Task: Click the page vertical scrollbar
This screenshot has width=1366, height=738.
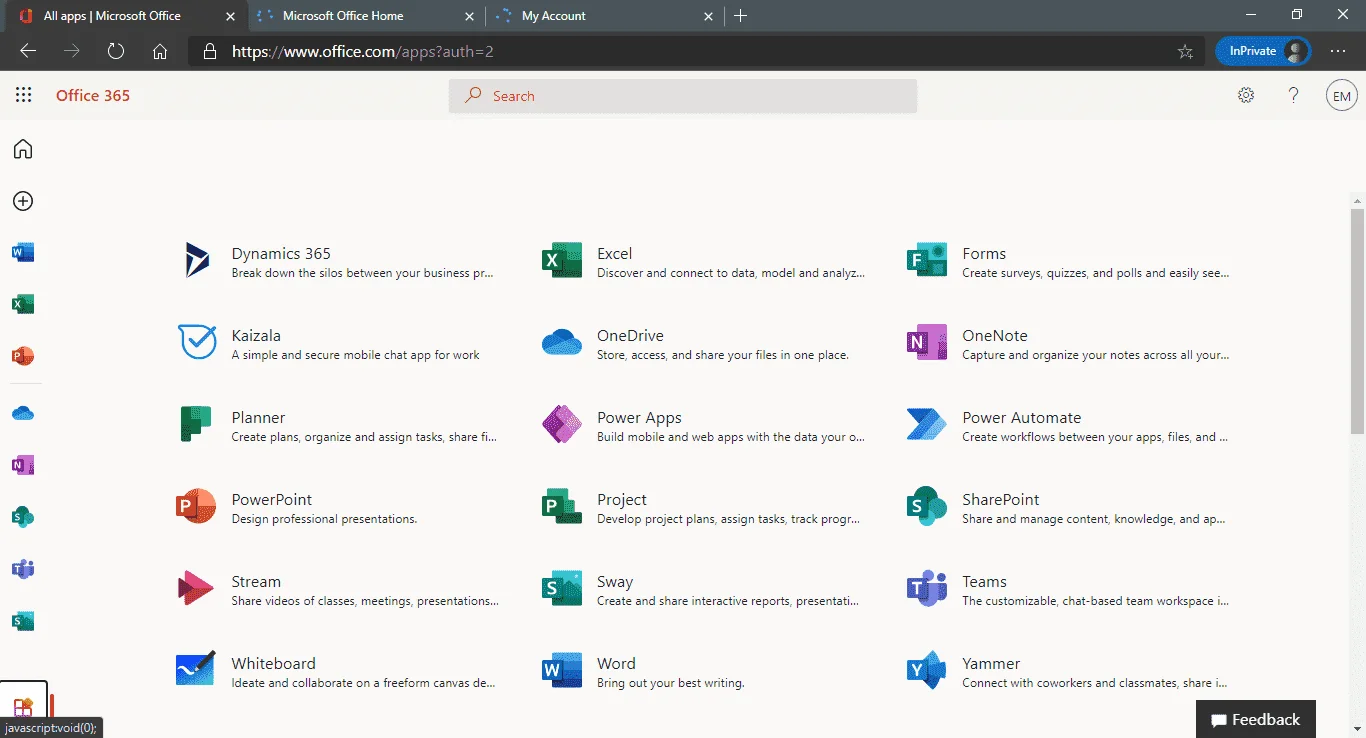Action: tap(1357, 320)
